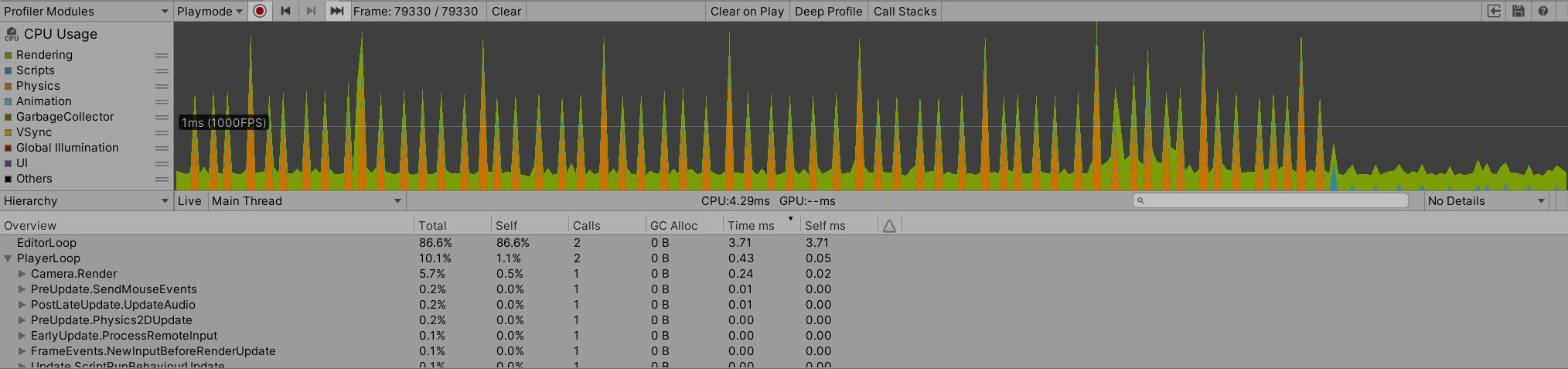Toggle Call Stacks recording

[x=905, y=11]
